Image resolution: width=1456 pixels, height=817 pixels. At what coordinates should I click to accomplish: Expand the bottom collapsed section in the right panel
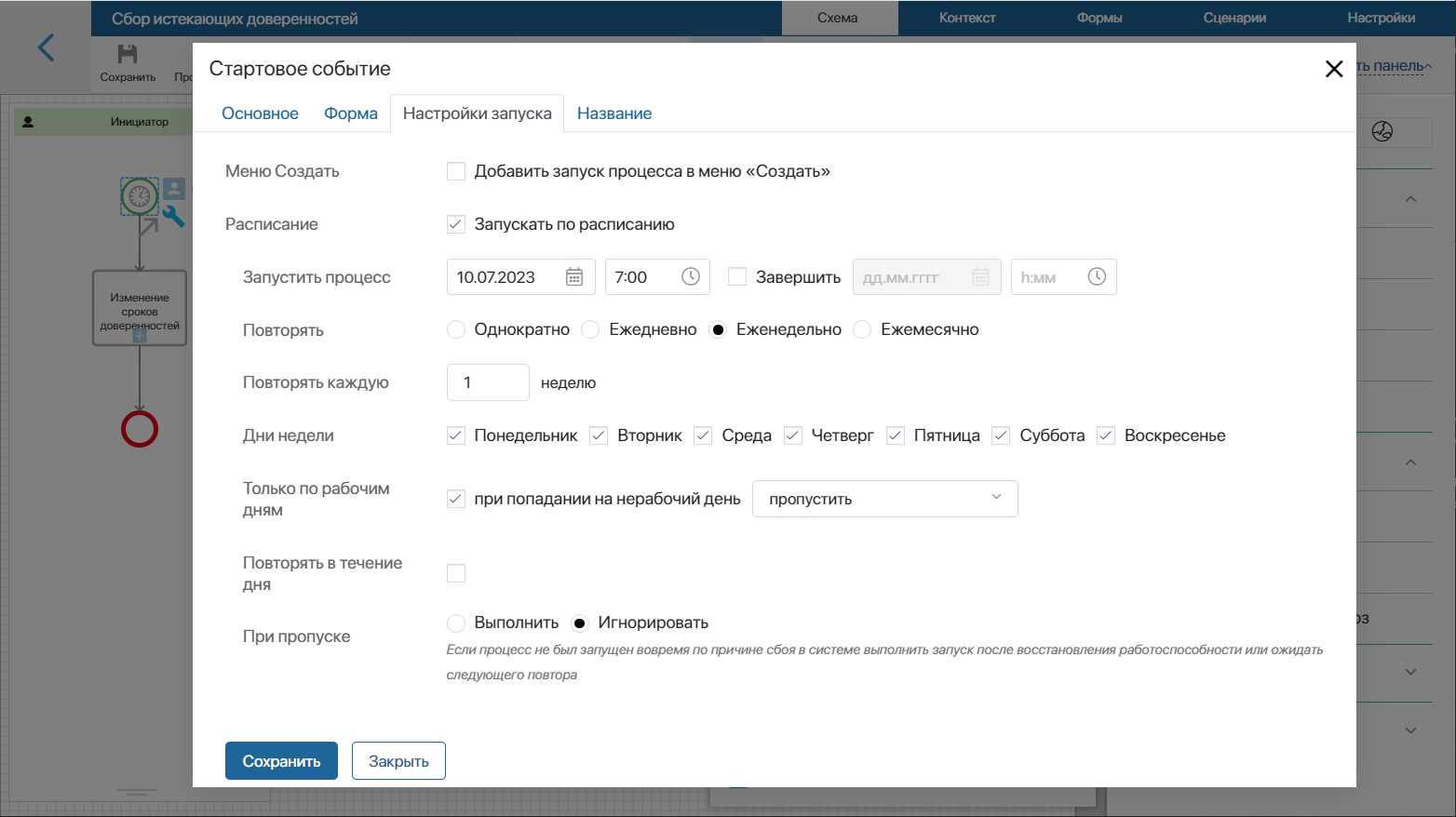point(1410,730)
